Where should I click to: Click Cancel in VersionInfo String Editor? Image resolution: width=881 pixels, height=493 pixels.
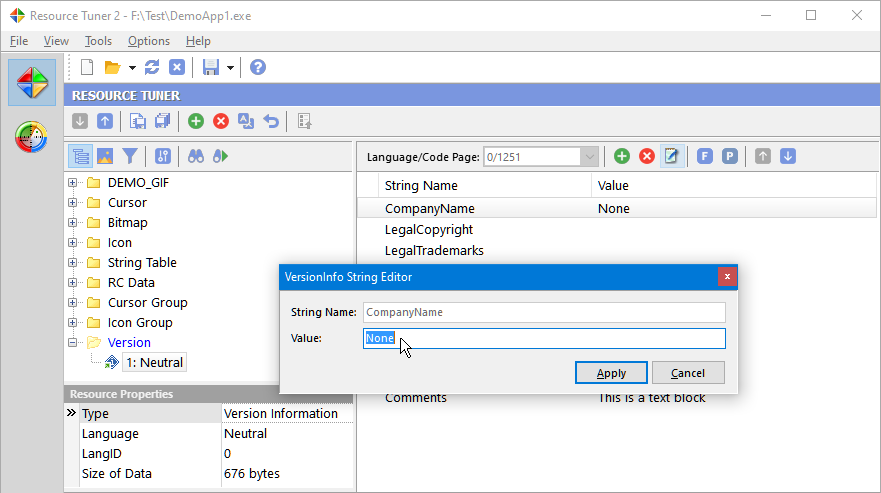688,373
